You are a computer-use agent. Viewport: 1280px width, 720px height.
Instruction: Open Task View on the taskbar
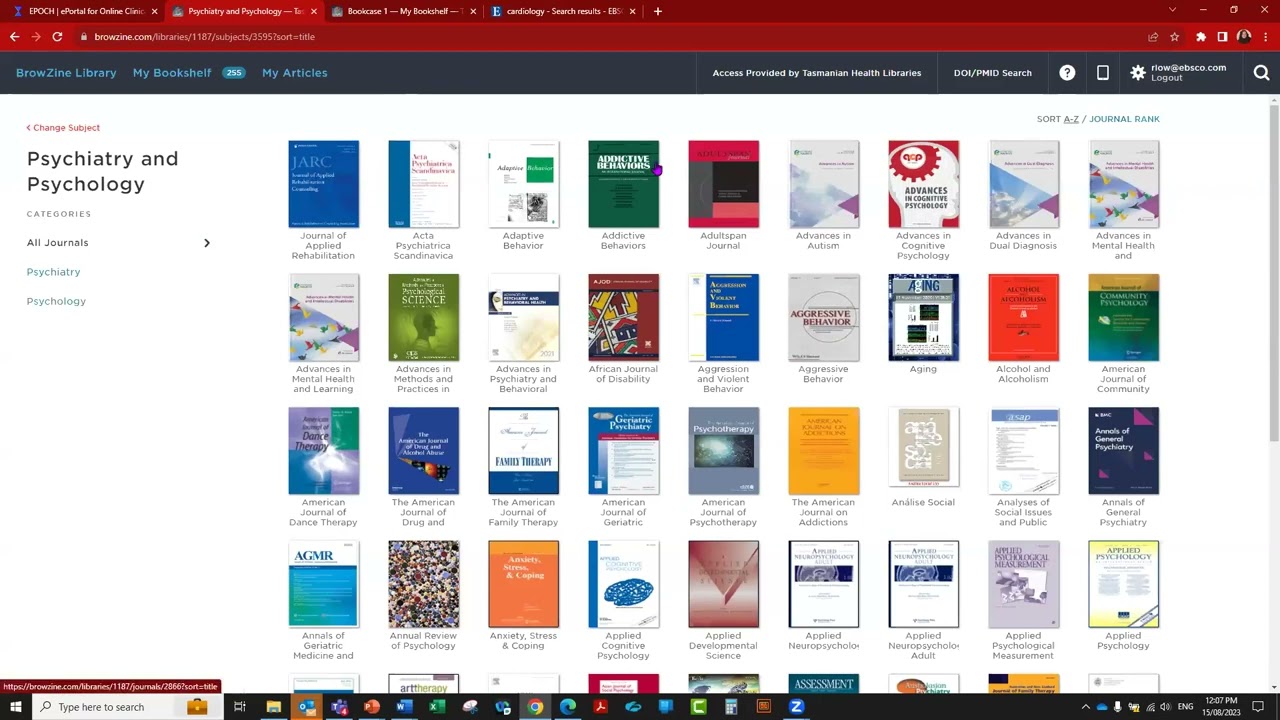(240, 707)
